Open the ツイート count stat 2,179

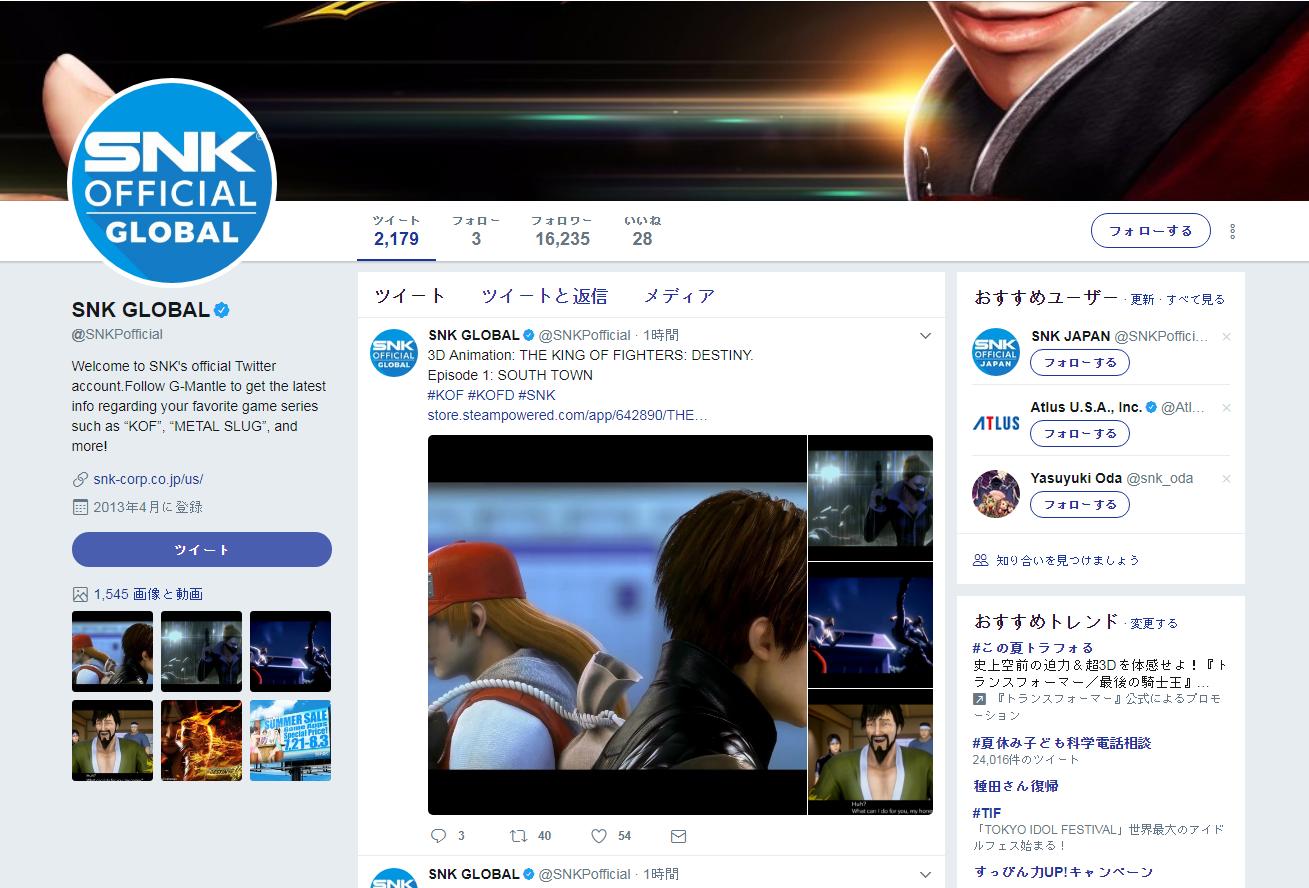[397, 231]
